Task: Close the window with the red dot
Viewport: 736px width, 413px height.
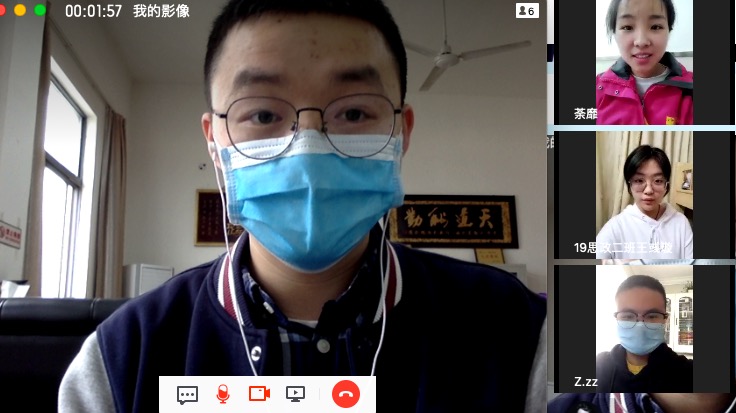Action: tap(6, 10)
